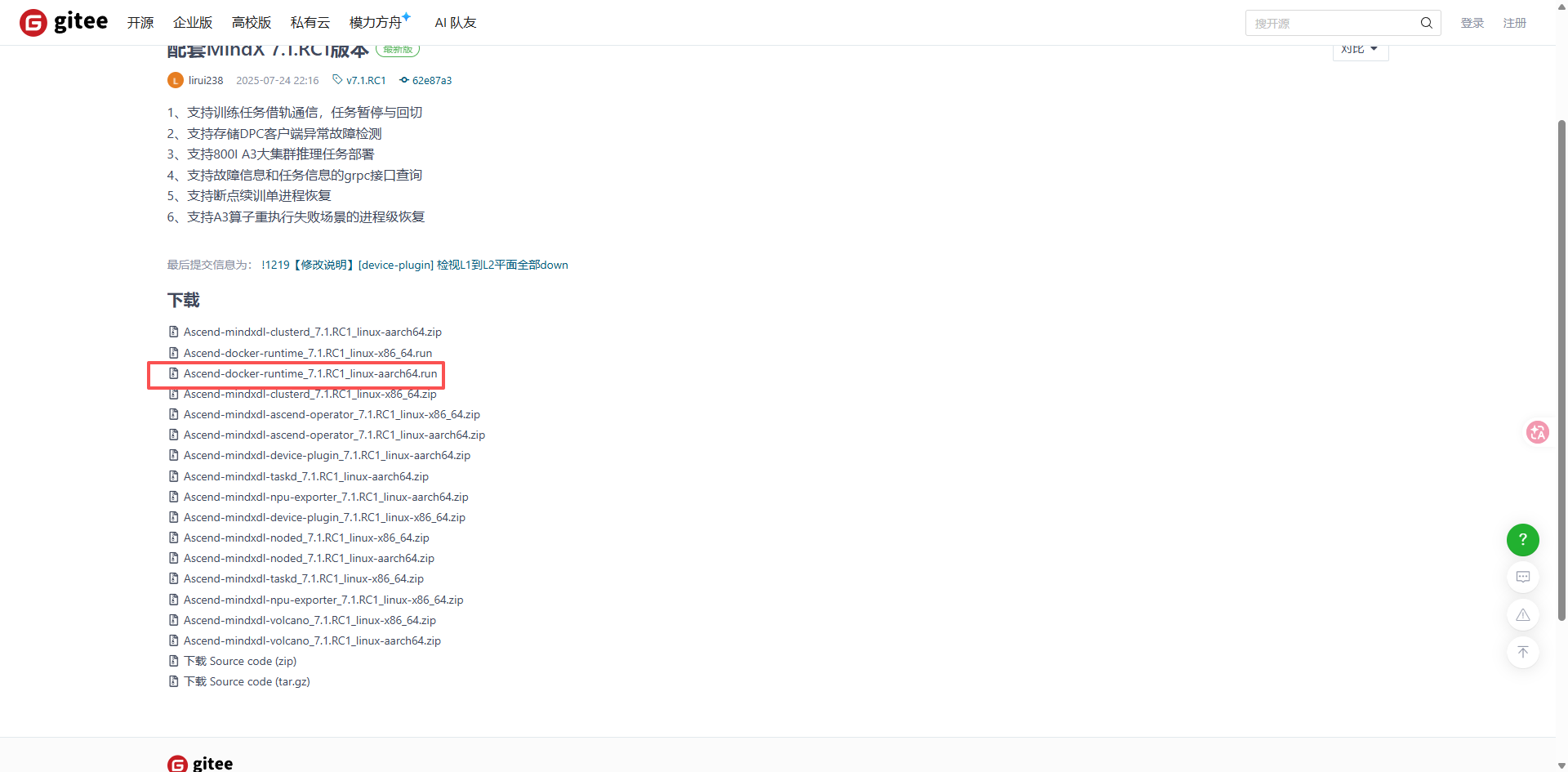The image size is (1568, 772).
Task: Click file icon for taskd aarch64 zip
Action: (173, 476)
